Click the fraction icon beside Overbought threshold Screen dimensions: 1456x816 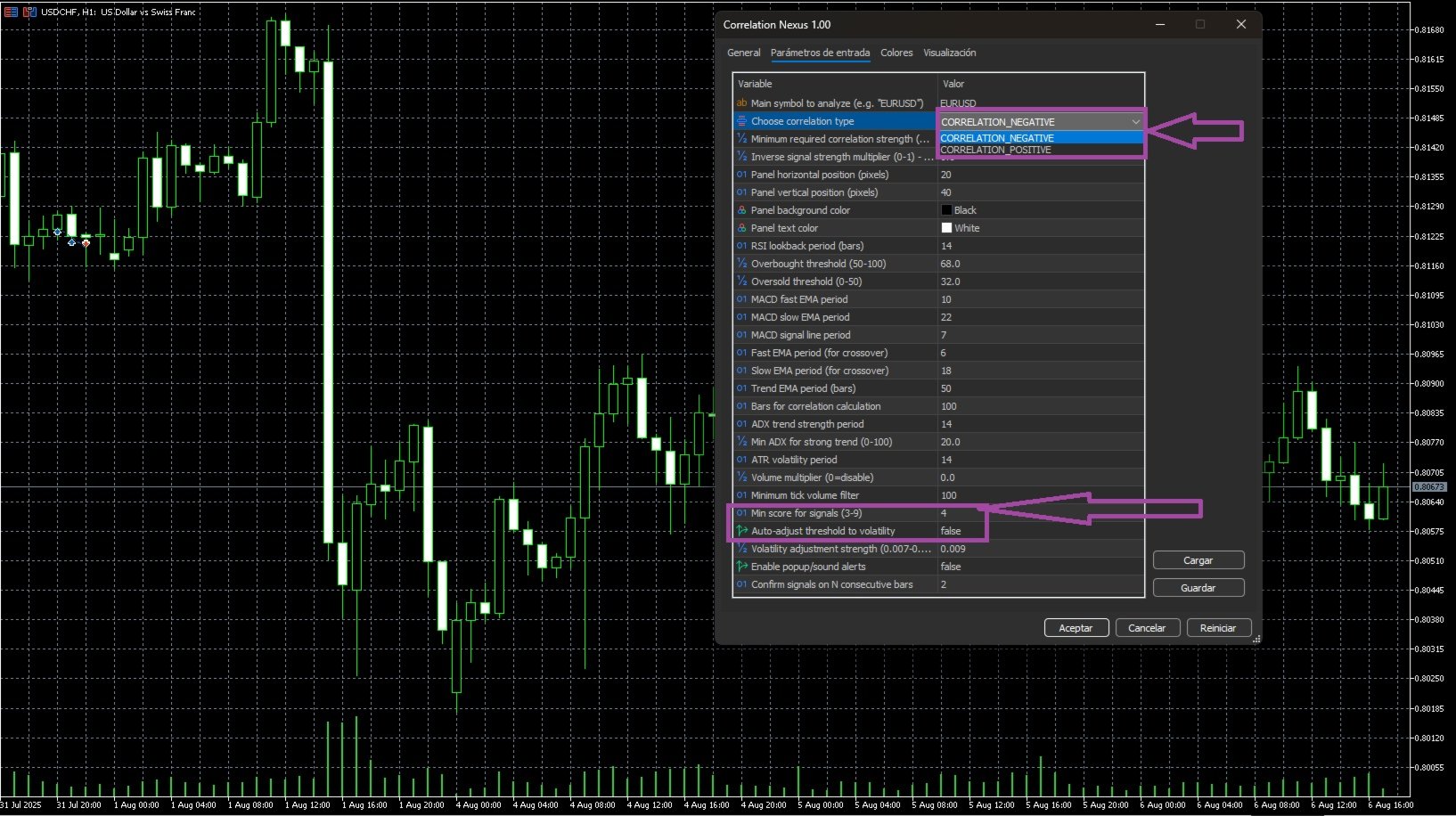tap(741, 264)
